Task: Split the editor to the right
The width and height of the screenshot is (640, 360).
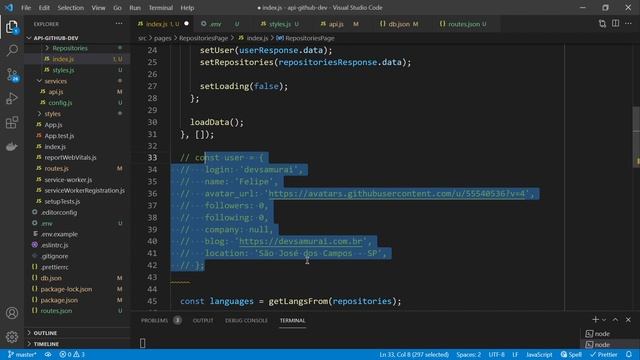Action: [616, 24]
